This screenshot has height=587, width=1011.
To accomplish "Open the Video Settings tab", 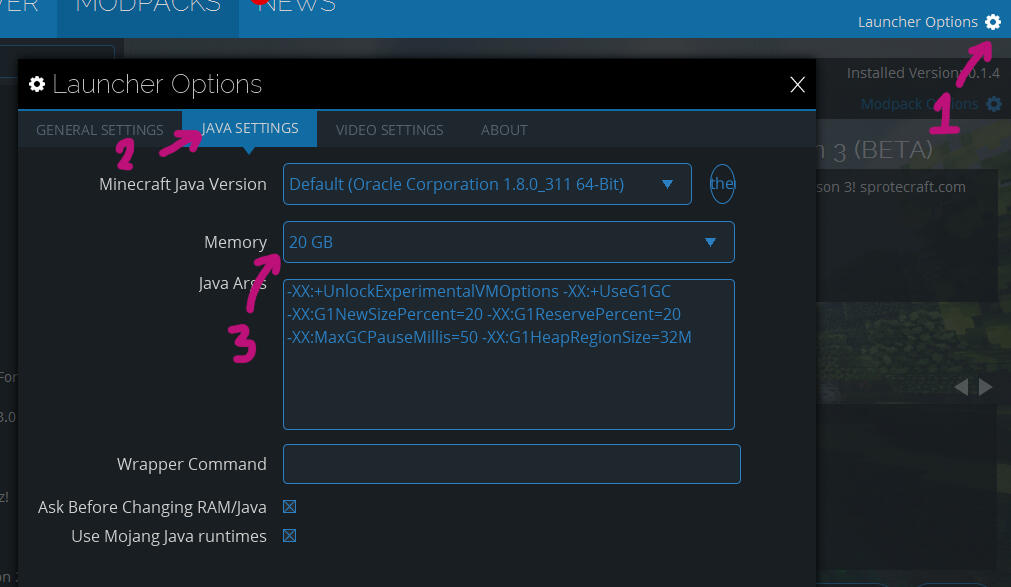I will 389,130.
